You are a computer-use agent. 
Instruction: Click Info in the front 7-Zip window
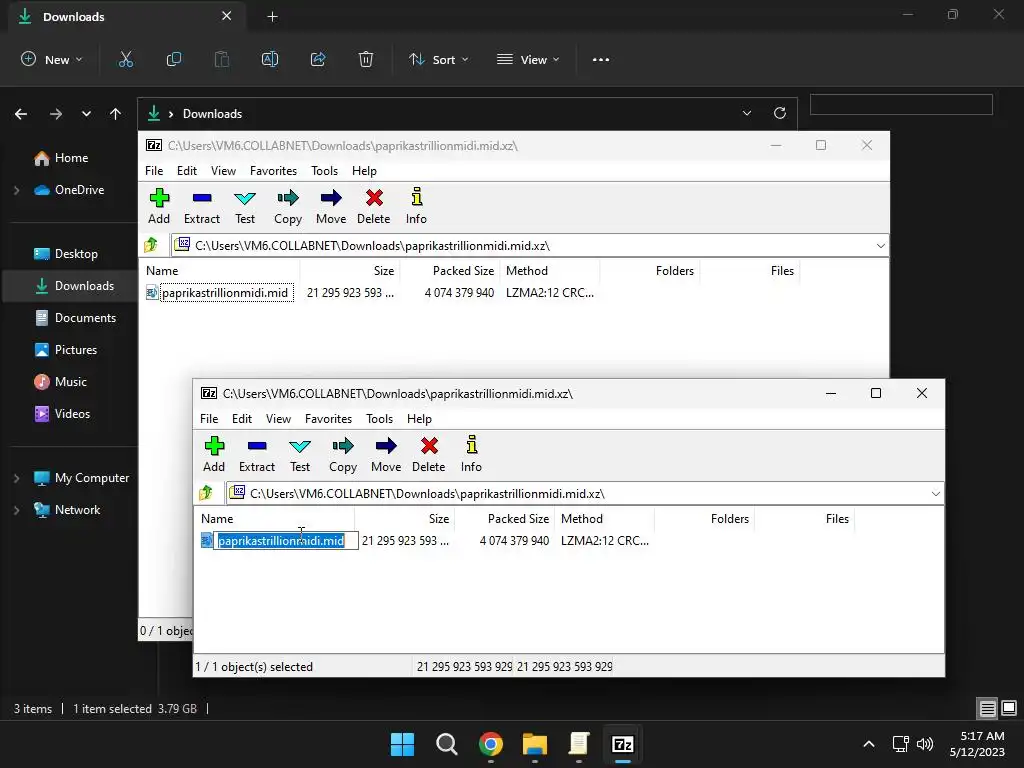[471, 454]
